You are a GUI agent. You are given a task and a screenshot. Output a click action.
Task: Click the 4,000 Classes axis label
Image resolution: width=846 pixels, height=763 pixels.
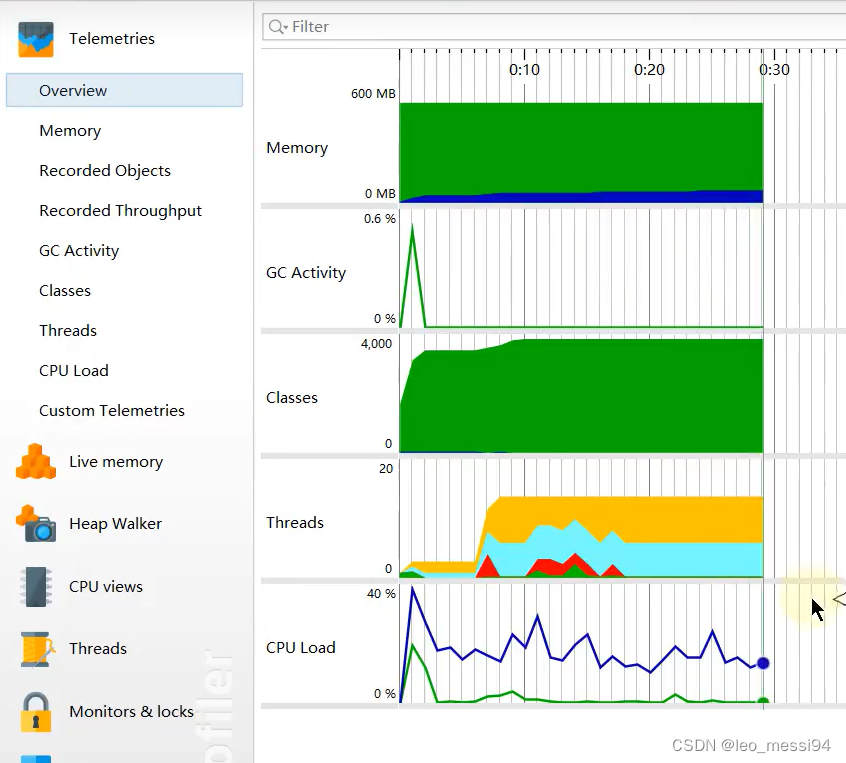[x=377, y=344]
